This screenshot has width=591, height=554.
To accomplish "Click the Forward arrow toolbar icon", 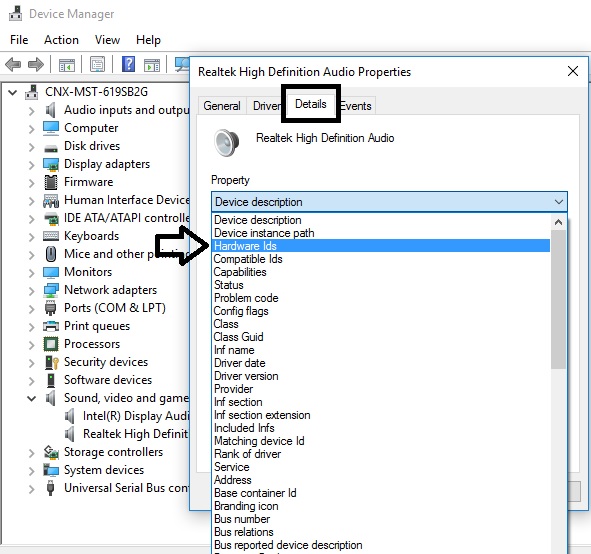I will (x=36, y=64).
